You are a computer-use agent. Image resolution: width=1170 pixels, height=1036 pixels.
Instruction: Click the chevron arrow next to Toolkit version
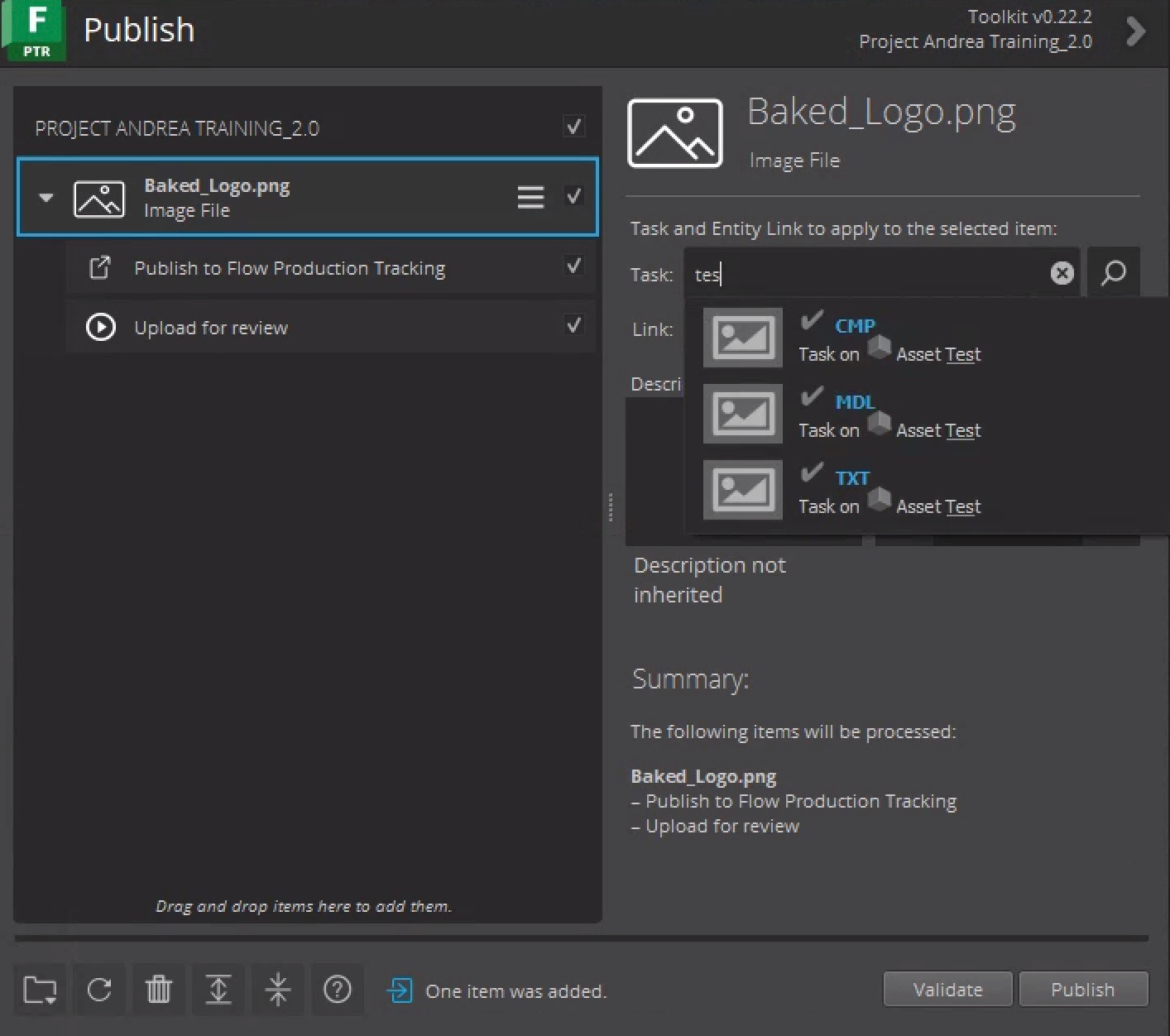(1136, 31)
